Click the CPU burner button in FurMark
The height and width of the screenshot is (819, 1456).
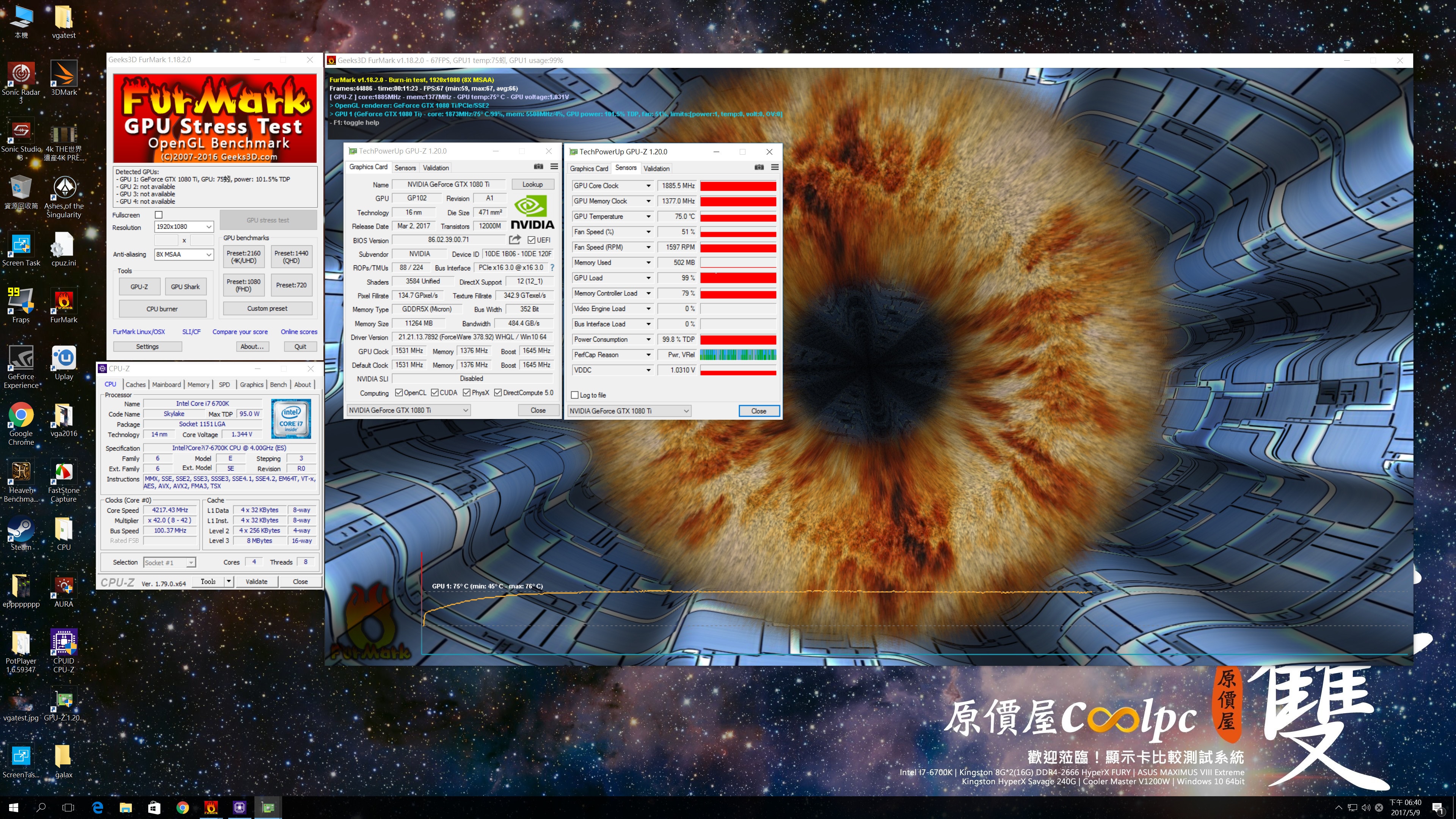tap(162, 309)
